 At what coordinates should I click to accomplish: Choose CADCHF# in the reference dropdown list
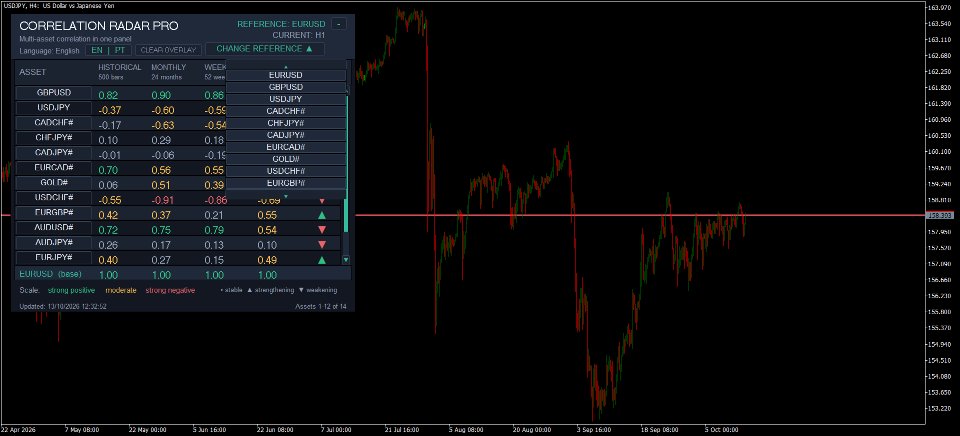(286, 111)
